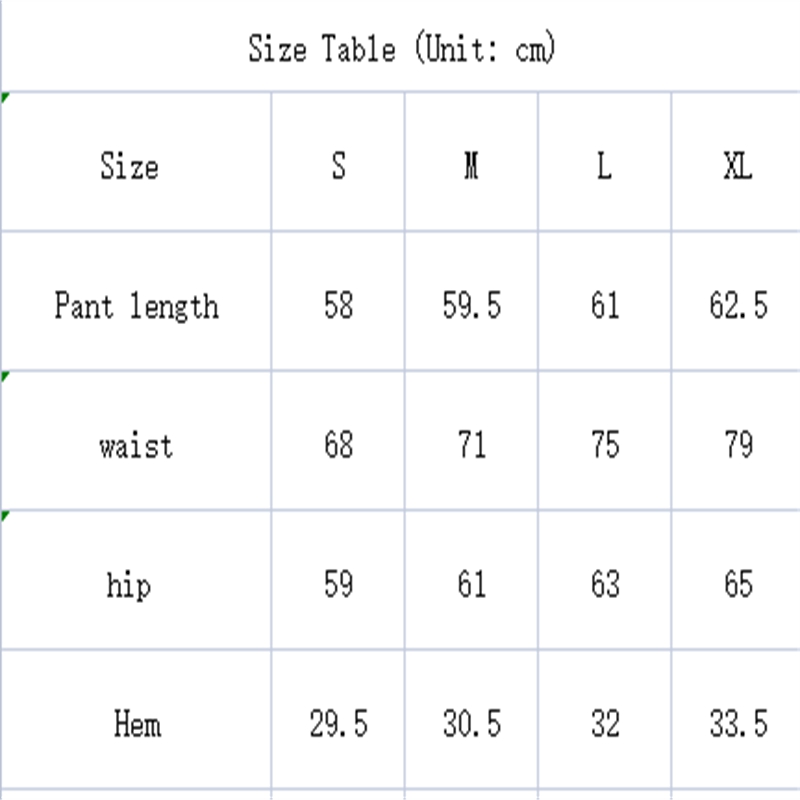Click the hip cell showing 63
Viewport: 800px width, 800px height.
[604, 584]
